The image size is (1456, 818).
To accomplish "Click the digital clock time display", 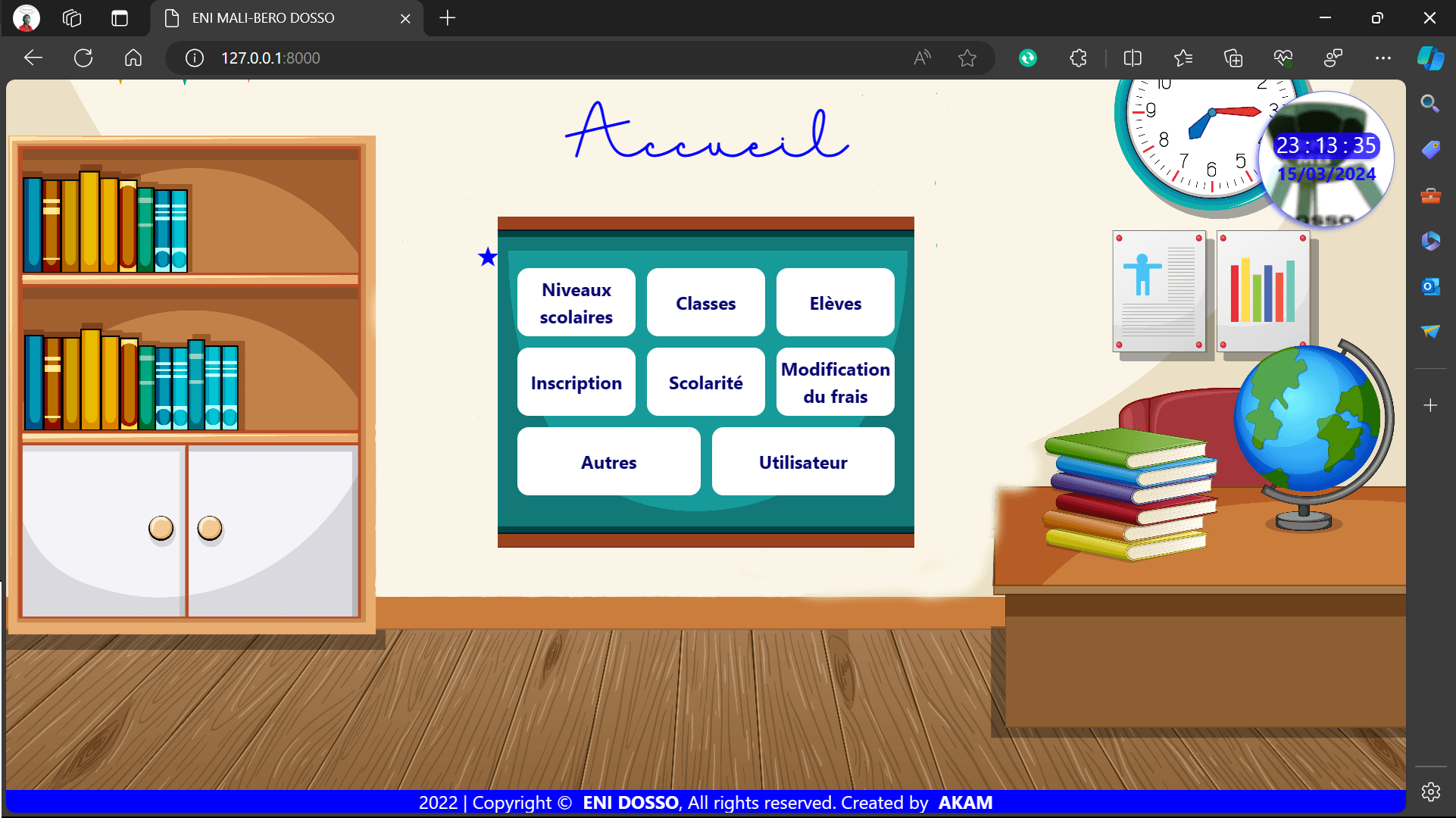I will (x=1326, y=145).
